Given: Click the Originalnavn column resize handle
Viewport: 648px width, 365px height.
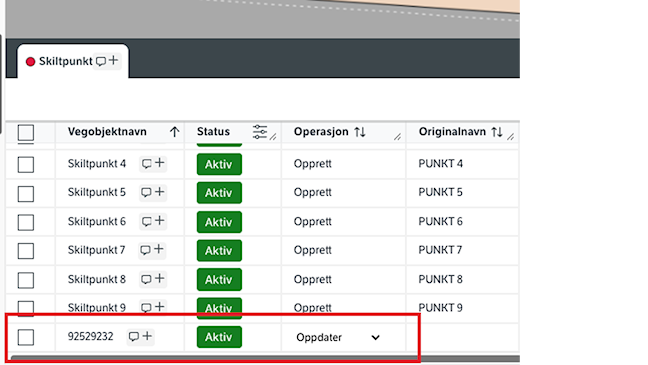Looking at the screenshot, I should 511,137.
